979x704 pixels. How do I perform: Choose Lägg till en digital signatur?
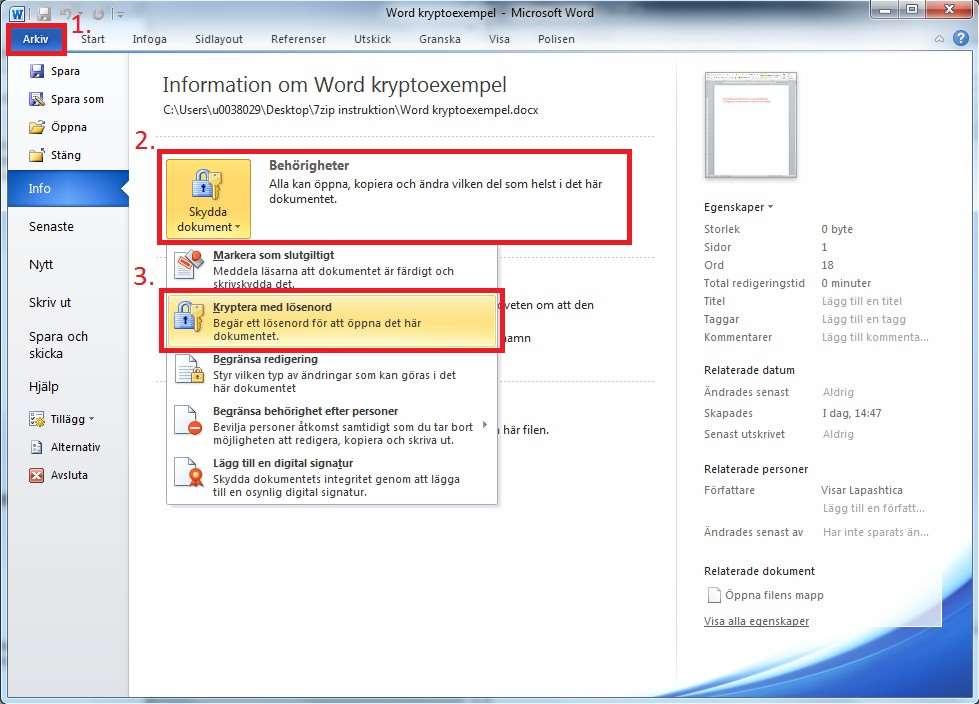(x=332, y=477)
